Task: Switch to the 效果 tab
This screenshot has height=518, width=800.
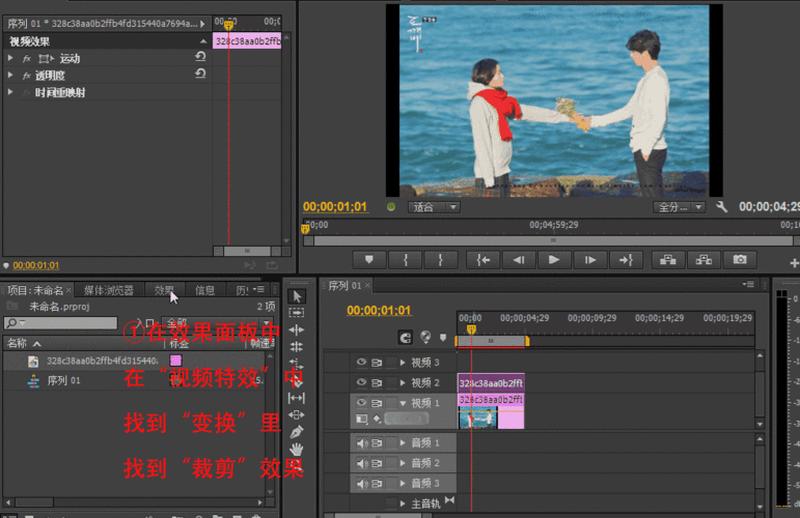Action: tap(164, 290)
